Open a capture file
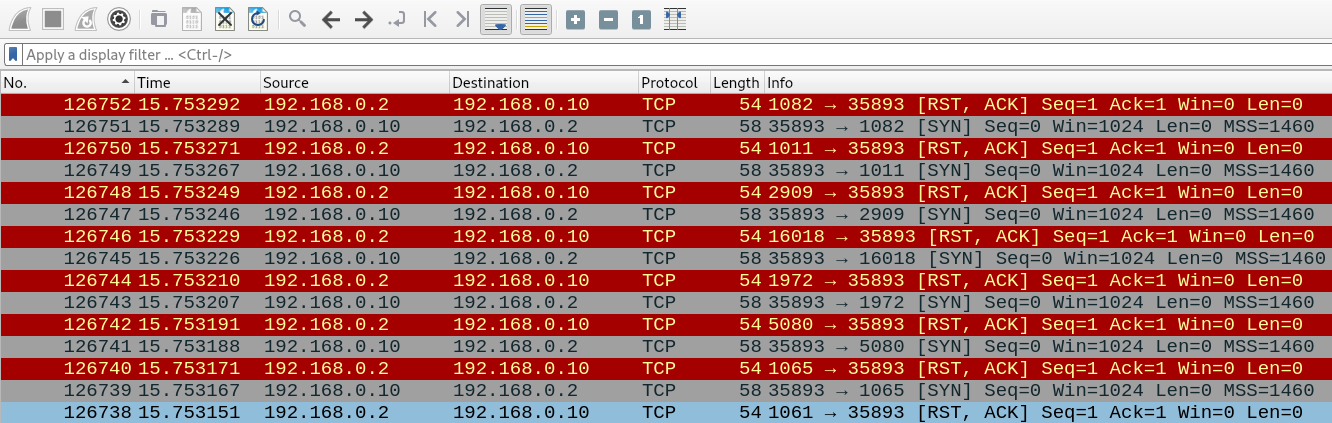The image size is (1332, 423). 159,18
